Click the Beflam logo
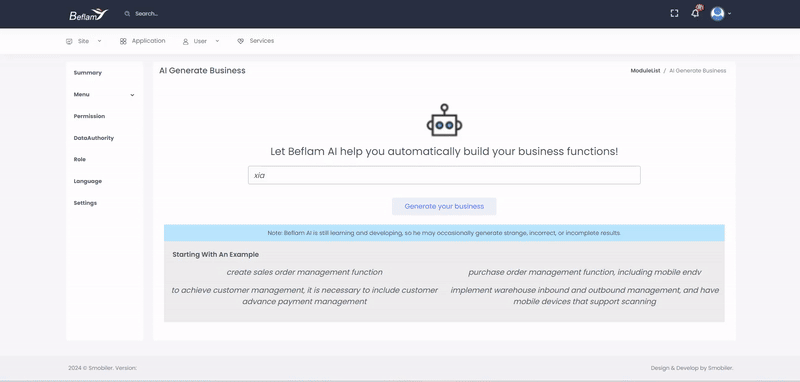800x382 pixels. (88, 14)
